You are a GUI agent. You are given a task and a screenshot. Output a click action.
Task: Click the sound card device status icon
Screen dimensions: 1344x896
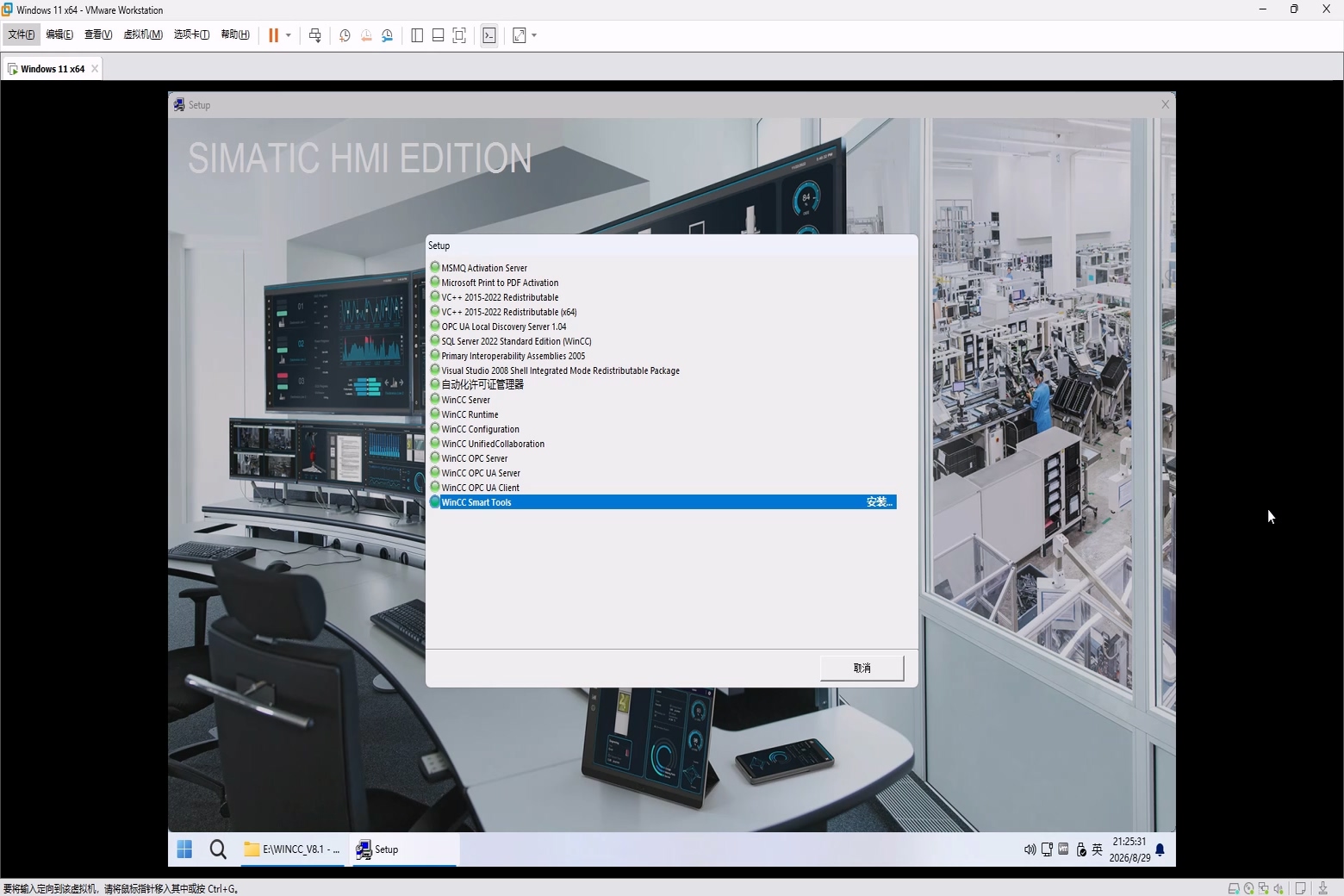1279,888
